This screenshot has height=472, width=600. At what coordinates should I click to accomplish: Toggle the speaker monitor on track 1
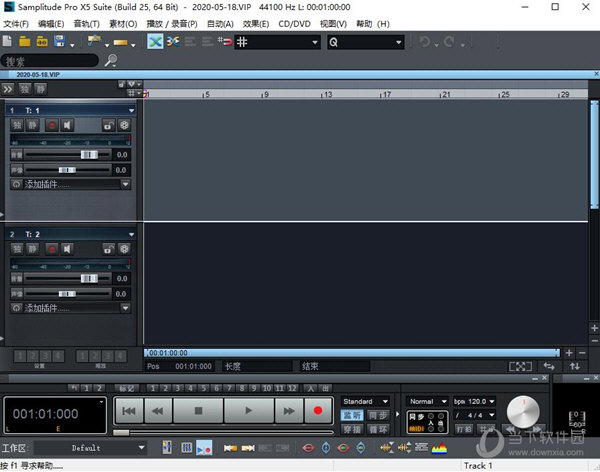click(67, 125)
